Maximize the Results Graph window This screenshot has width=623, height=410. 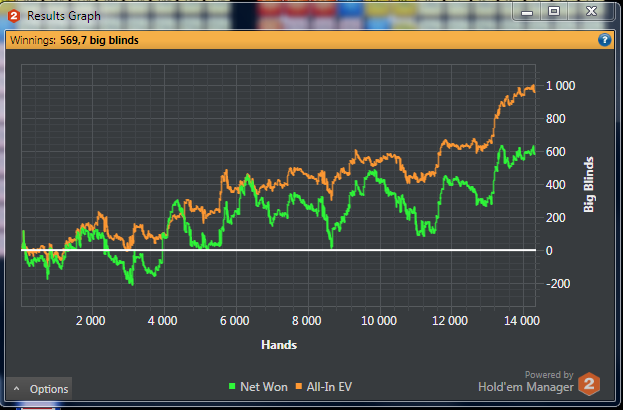click(554, 12)
